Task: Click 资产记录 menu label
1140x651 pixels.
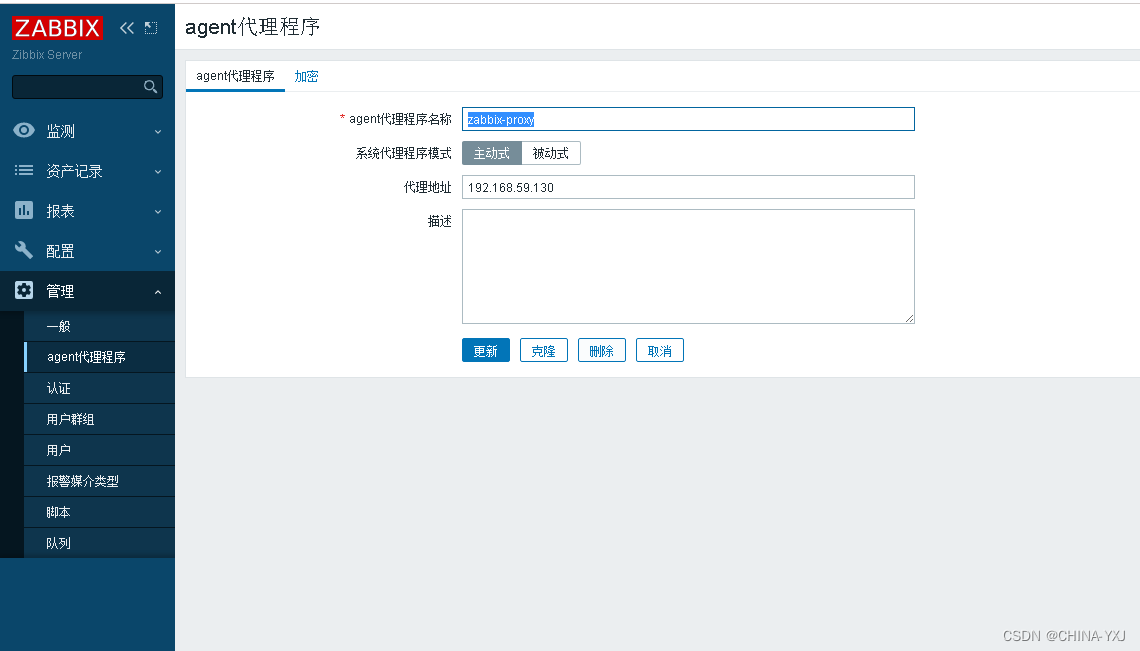Action: click(74, 171)
